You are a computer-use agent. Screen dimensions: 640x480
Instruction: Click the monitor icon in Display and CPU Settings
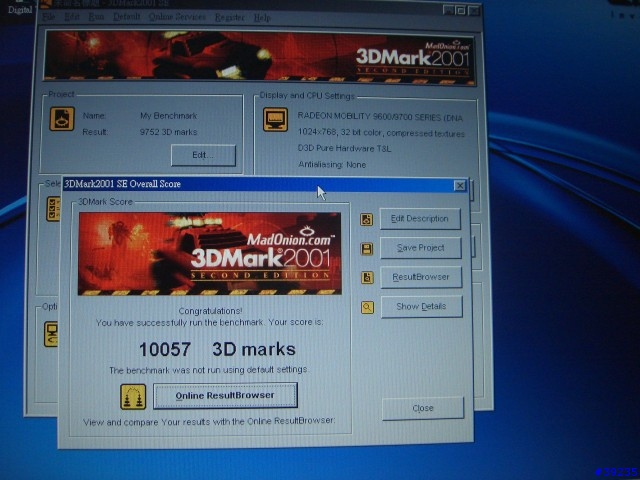point(275,119)
